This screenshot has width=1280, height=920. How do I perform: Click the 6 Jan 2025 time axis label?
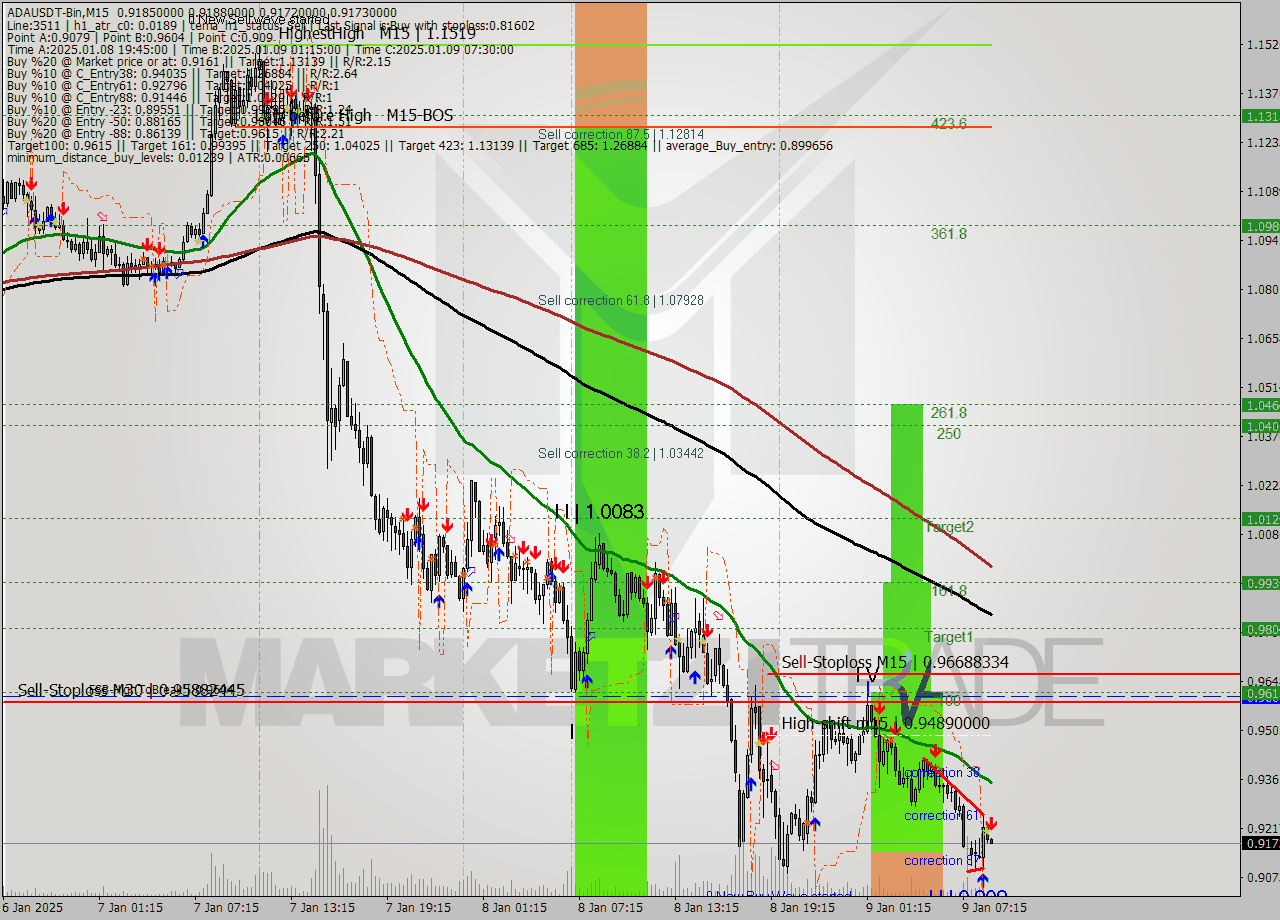point(32,908)
